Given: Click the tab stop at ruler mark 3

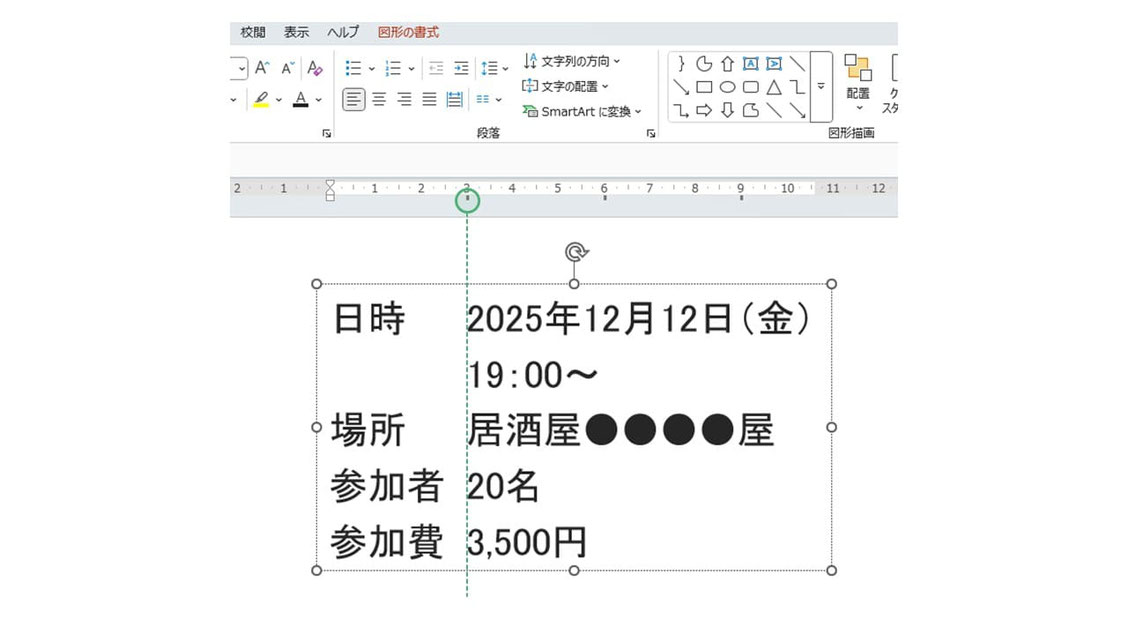Looking at the screenshot, I should [x=467, y=197].
